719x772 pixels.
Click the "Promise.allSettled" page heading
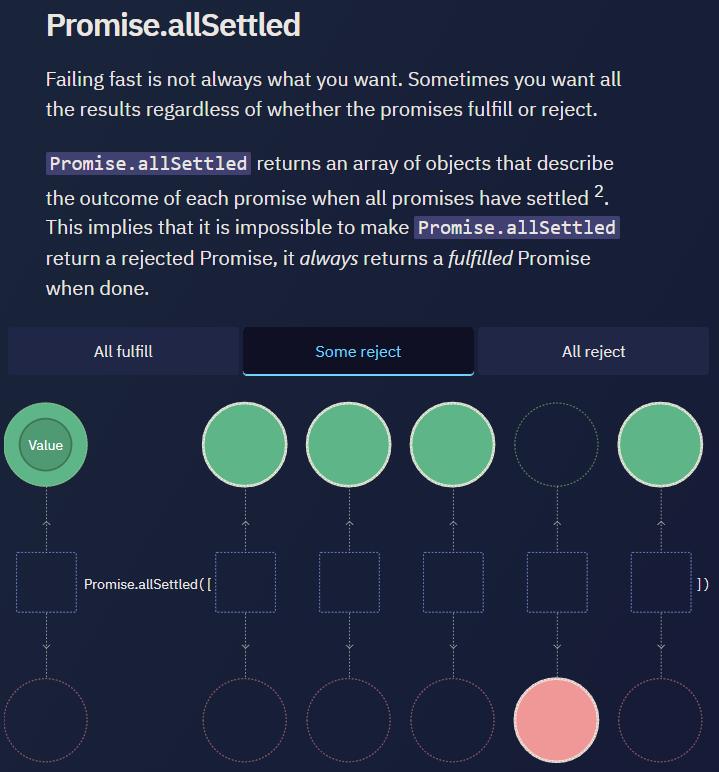173,25
